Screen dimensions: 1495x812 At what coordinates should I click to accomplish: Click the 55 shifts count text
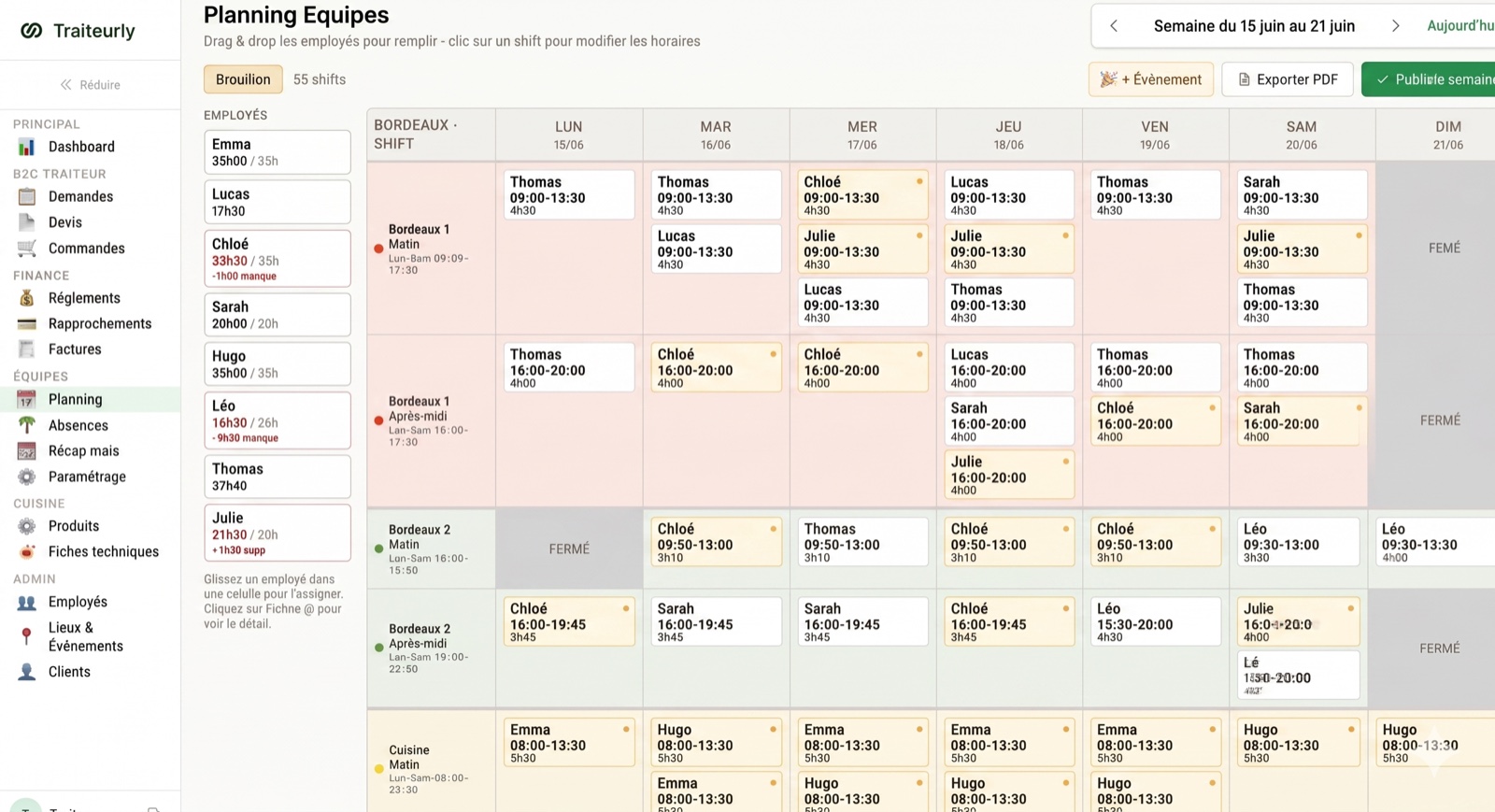point(320,79)
